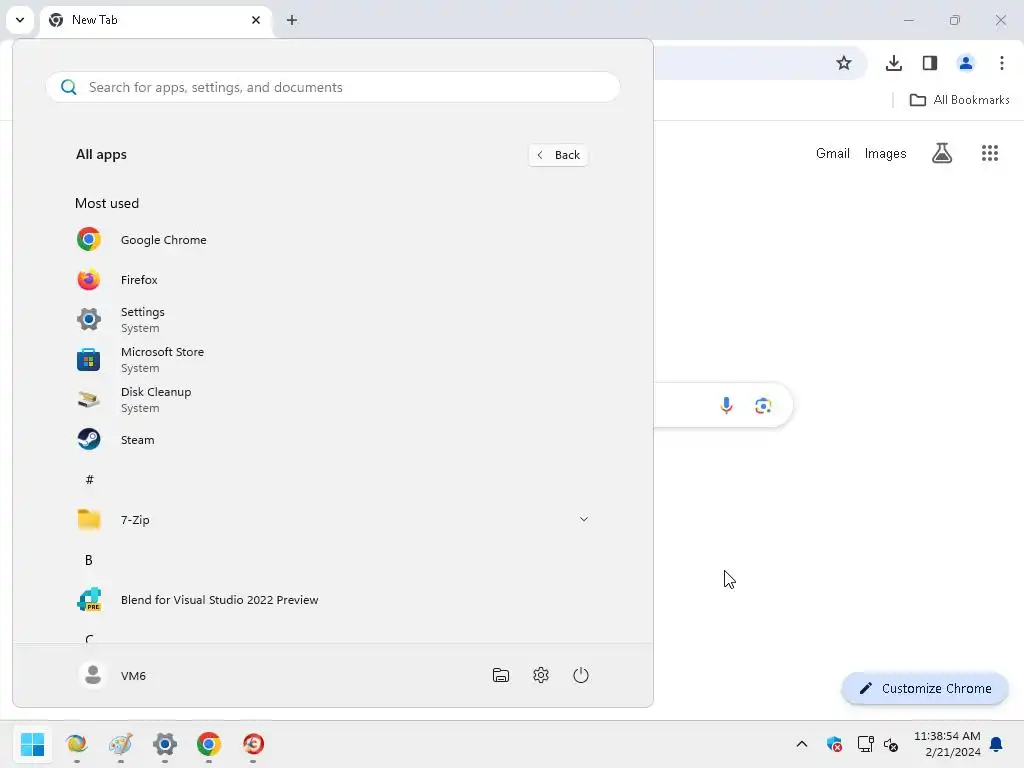Open the Gmail link
The image size is (1024, 768).
pyautogui.click(x=833, y=153)
